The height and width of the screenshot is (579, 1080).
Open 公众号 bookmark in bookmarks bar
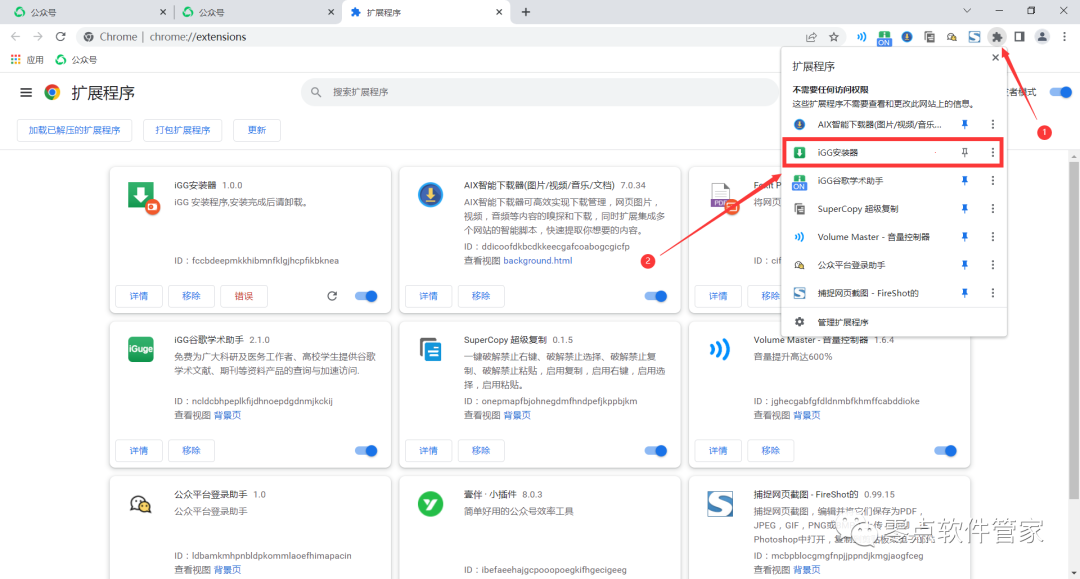[x=76, y=60]
